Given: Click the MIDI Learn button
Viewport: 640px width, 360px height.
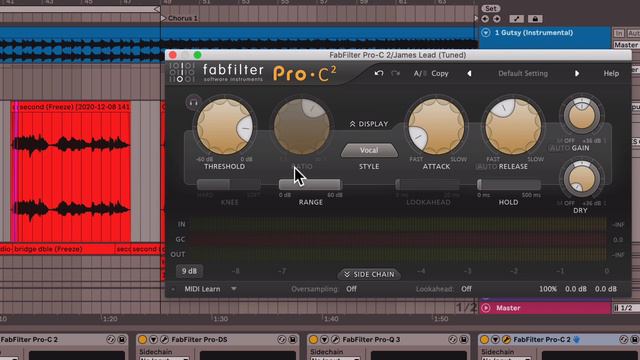Looking at the screenshot, I should [202, 289].
